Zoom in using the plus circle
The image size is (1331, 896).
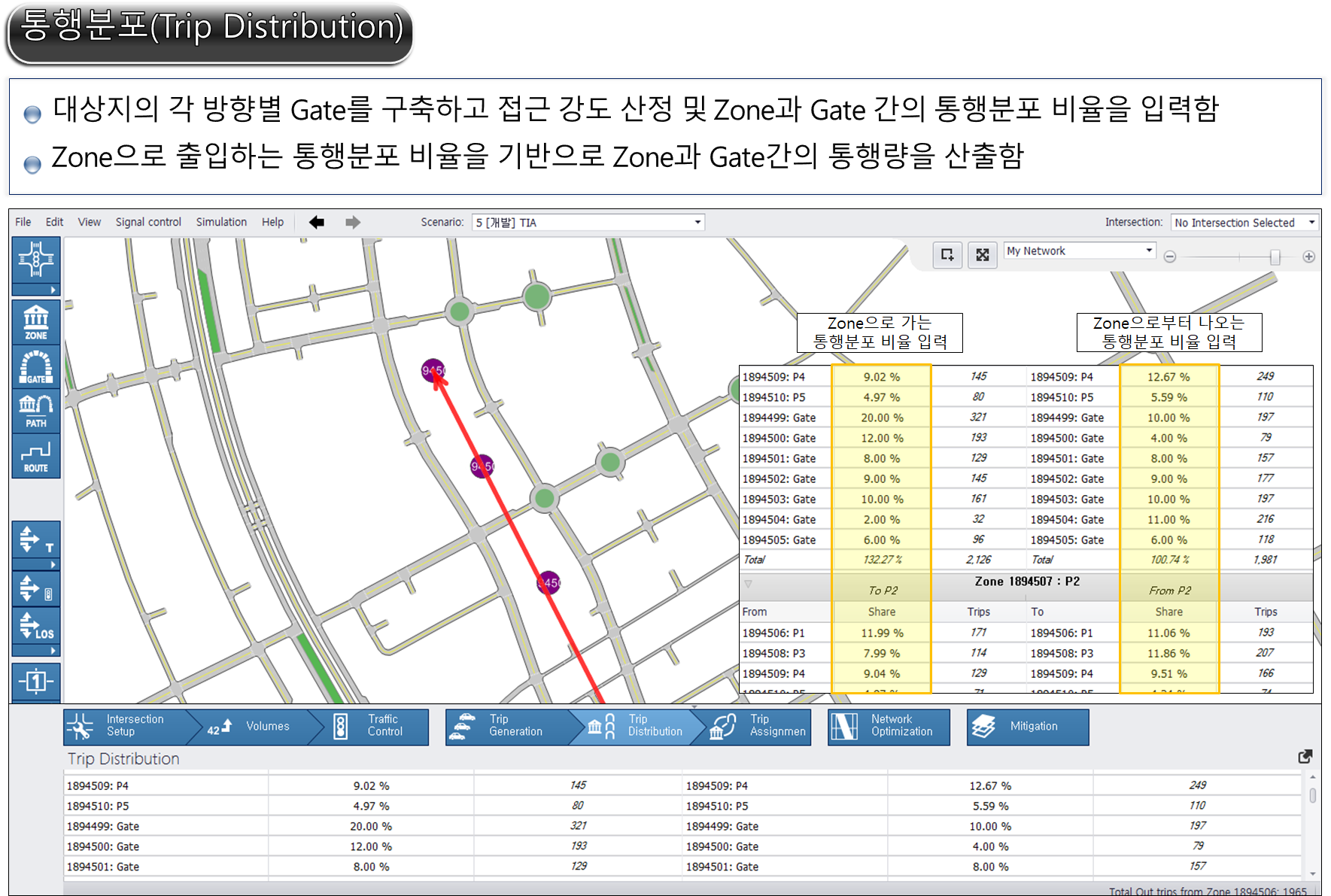(1309, 257)
